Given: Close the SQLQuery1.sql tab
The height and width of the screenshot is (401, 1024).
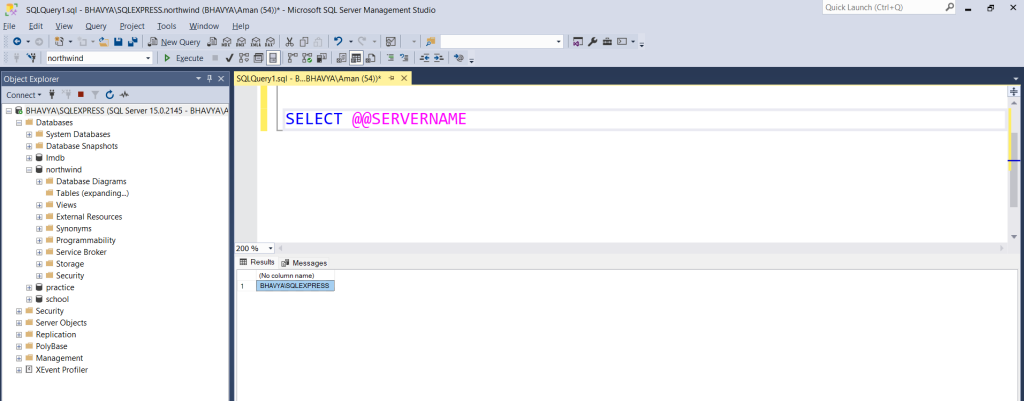Looking at the screenshot, I should pyautogui.click(x=404, y=78).
